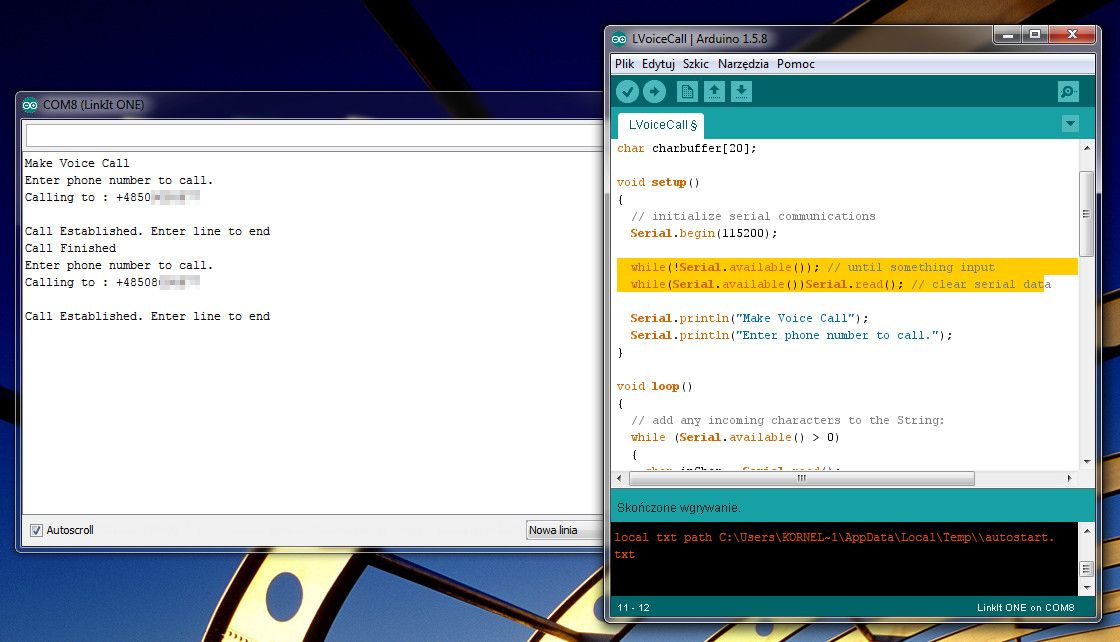Click the Arduino logo in COM8 window title
This screenshot has height=642, width=1120.
point(30,105)
